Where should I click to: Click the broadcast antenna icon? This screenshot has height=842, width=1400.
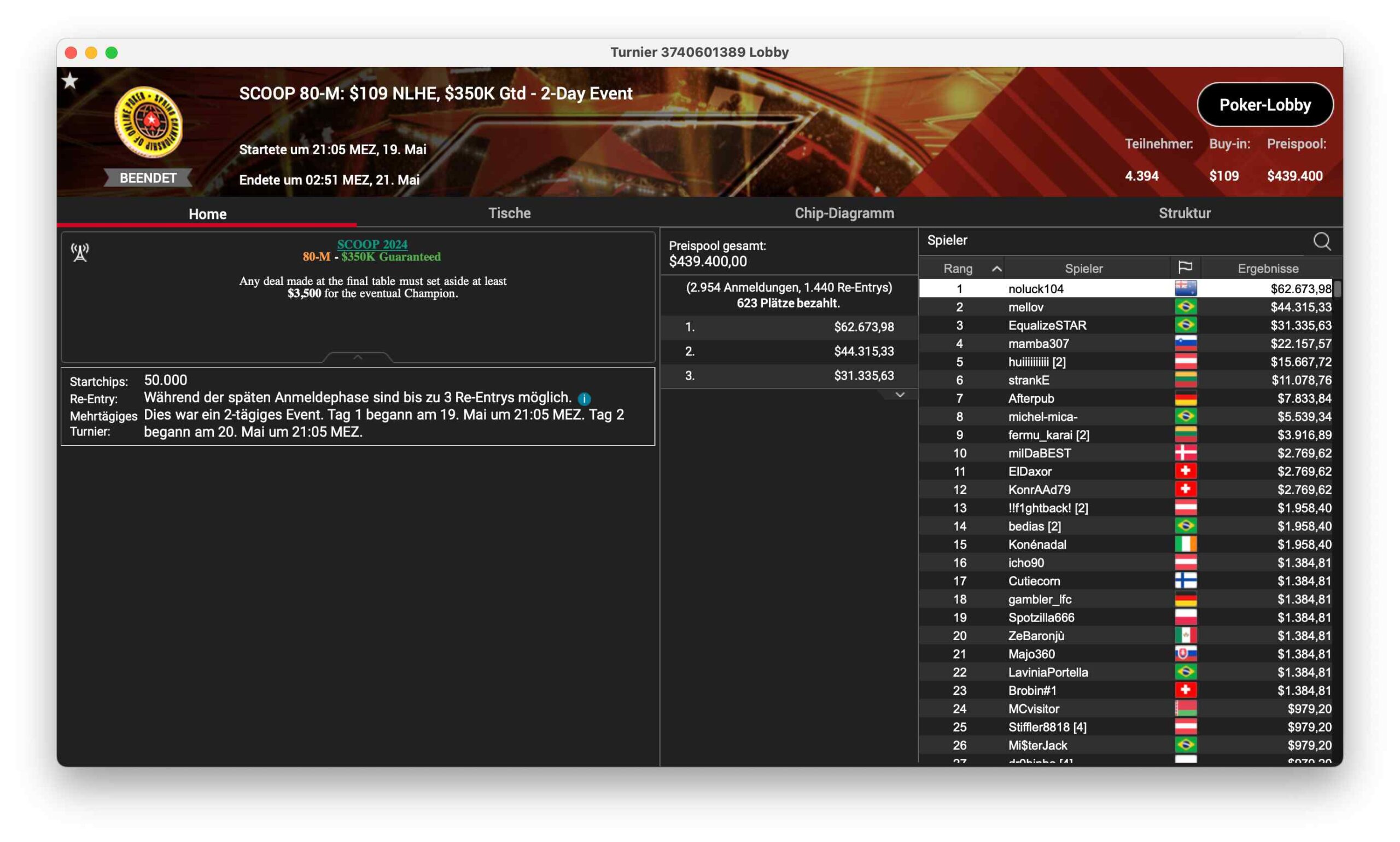point(80,252)
